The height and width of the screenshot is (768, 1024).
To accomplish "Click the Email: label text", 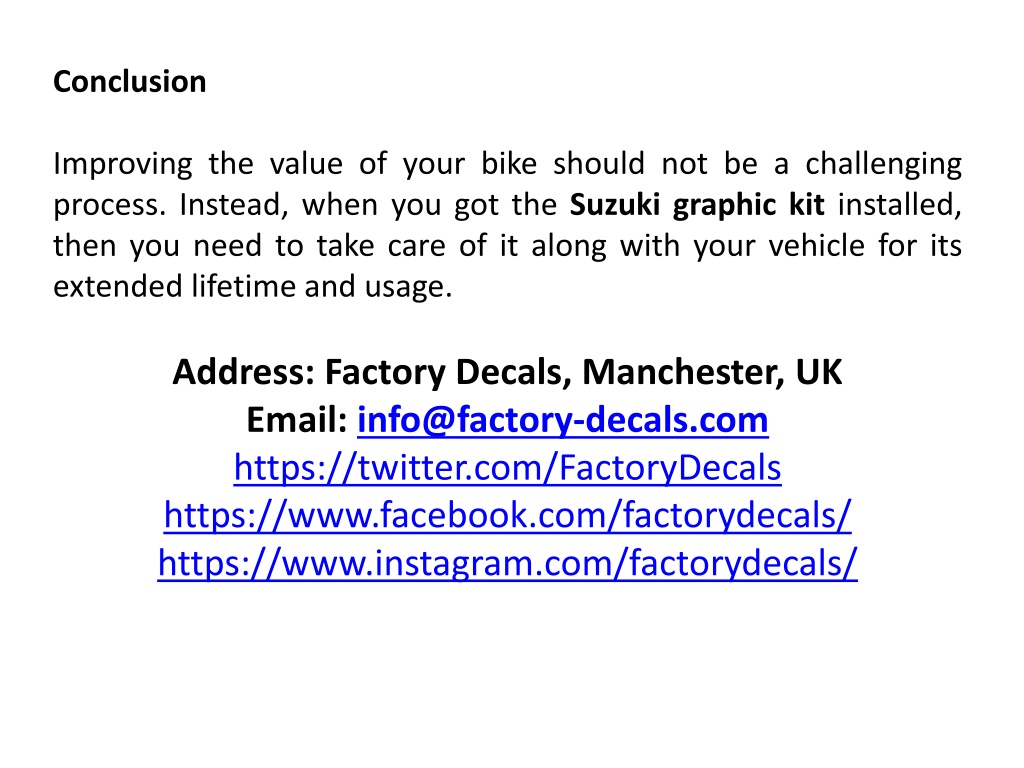I will [x=296, y=420].
